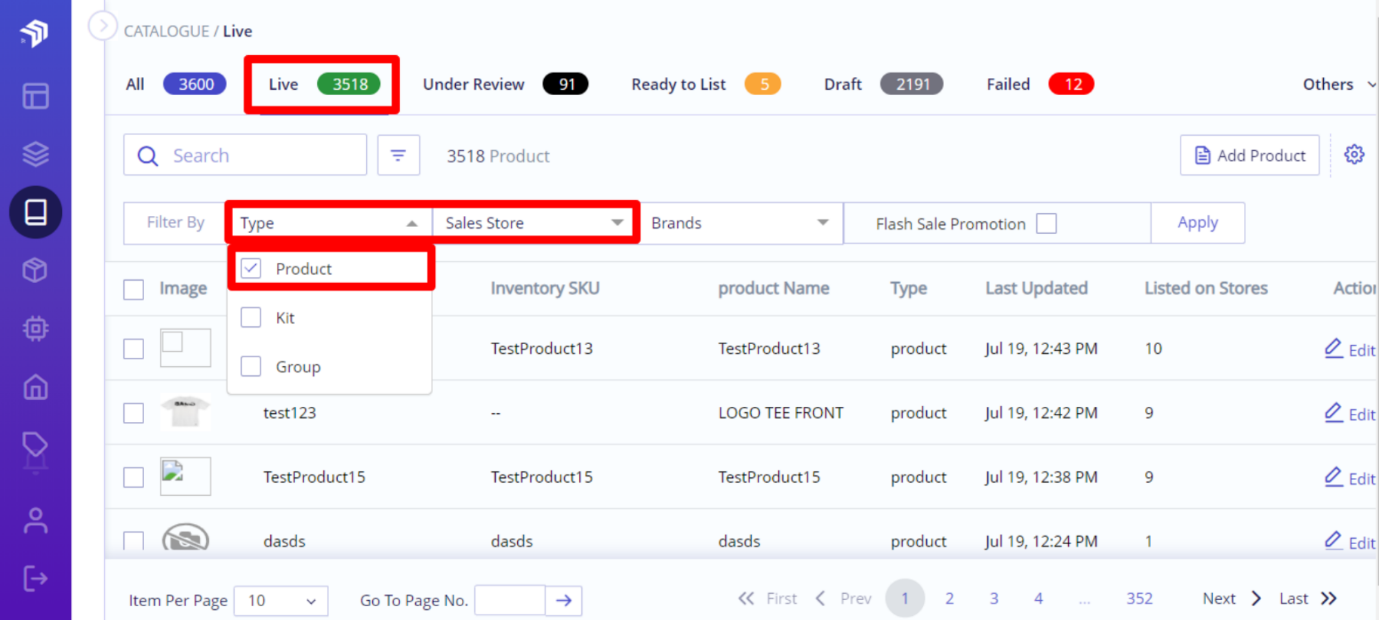Image resolution: width=1379 pixels, height=620 pixels.
Task: Switch to the Failed tab
Action: [x=1040, y=84]
